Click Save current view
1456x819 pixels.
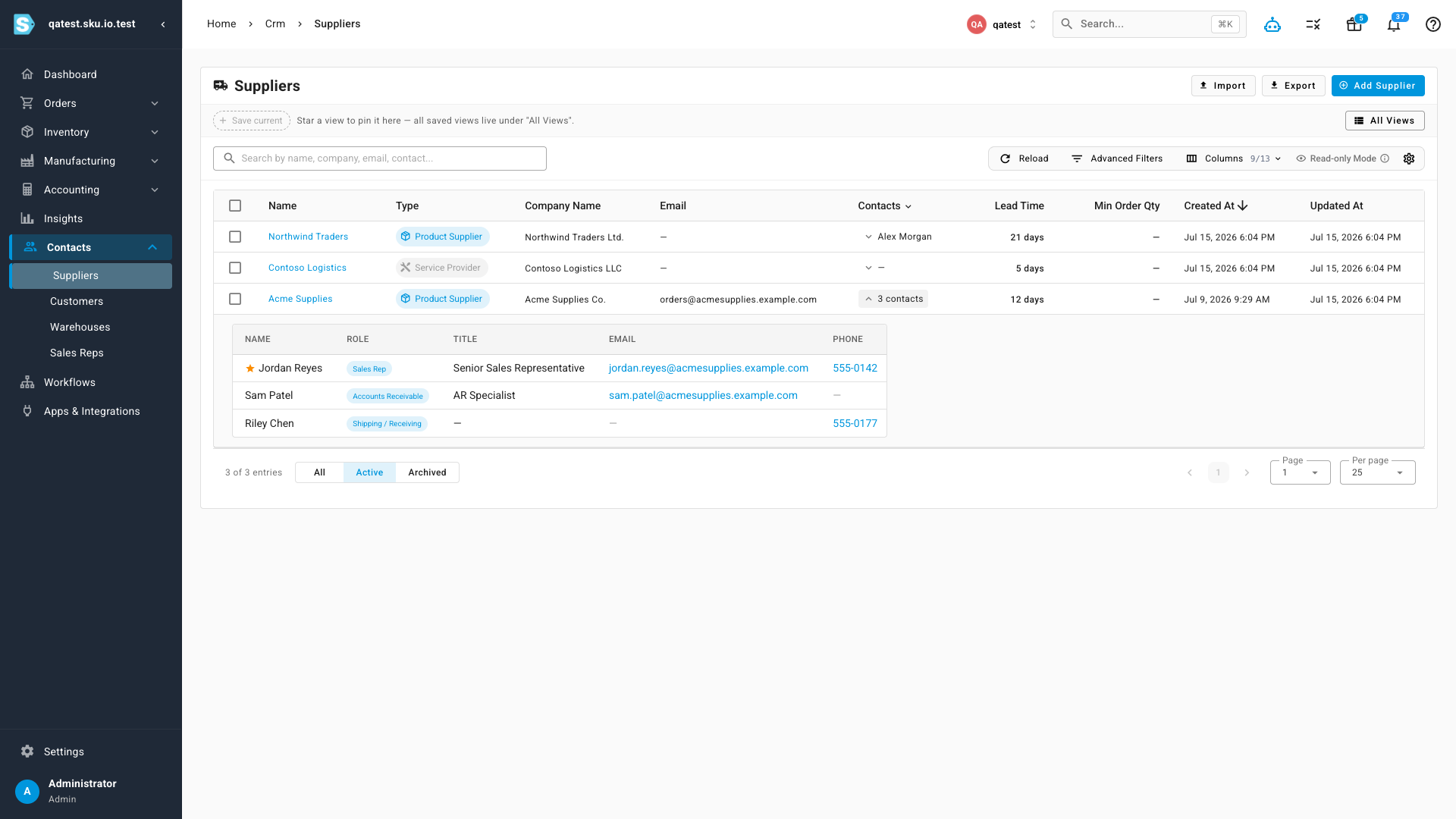click(252, 121)
